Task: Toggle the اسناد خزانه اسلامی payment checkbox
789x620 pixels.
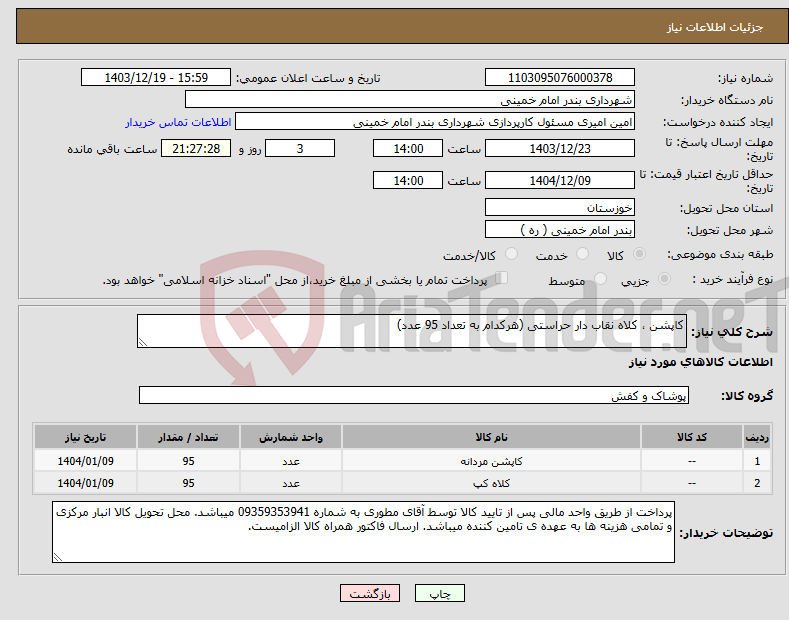Action: pos(502,278)
